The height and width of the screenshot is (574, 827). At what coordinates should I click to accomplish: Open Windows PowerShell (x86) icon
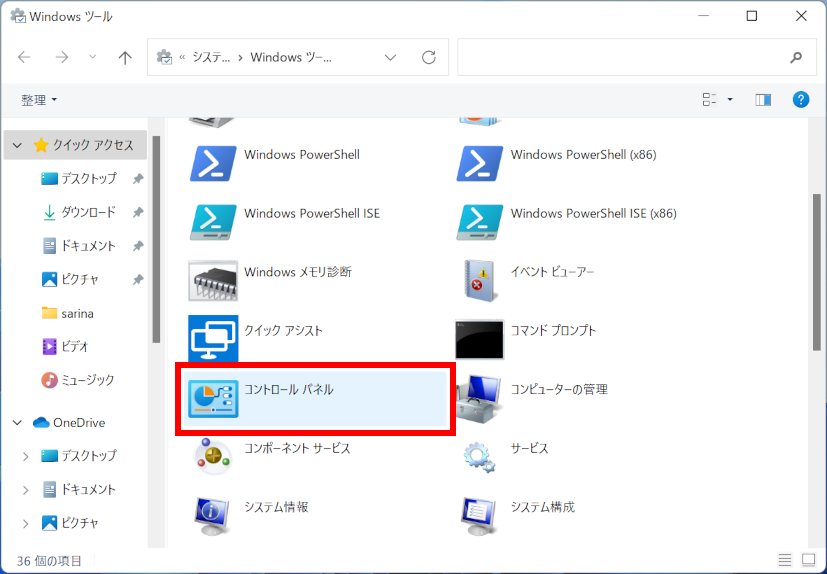(479, 164)
